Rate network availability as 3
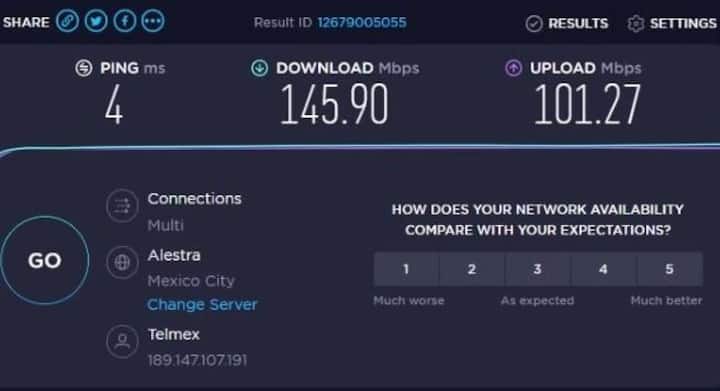This screenshot has width=720, height=391. coord(537,269)
